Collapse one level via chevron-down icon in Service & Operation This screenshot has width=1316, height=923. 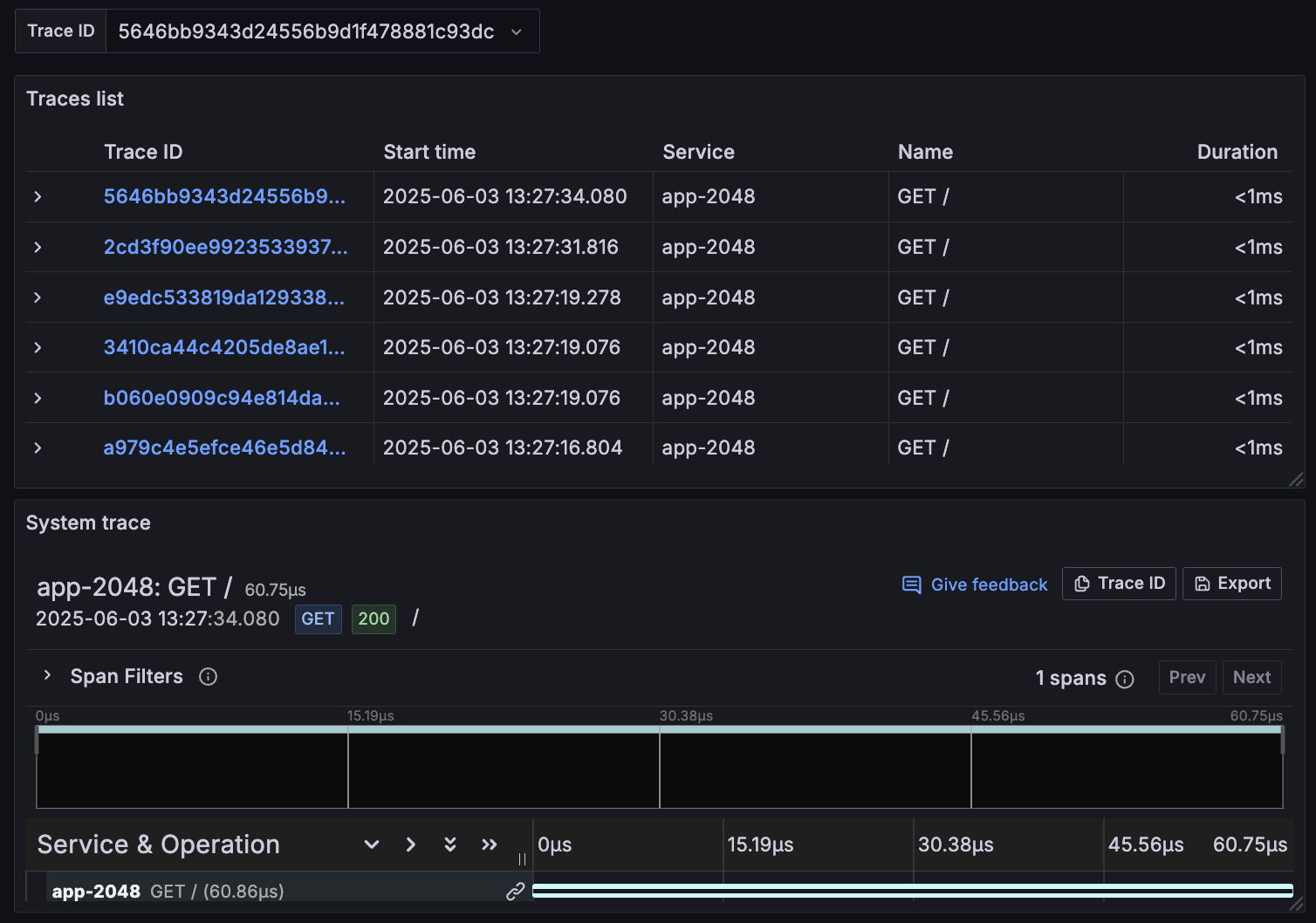pos(371,844)
